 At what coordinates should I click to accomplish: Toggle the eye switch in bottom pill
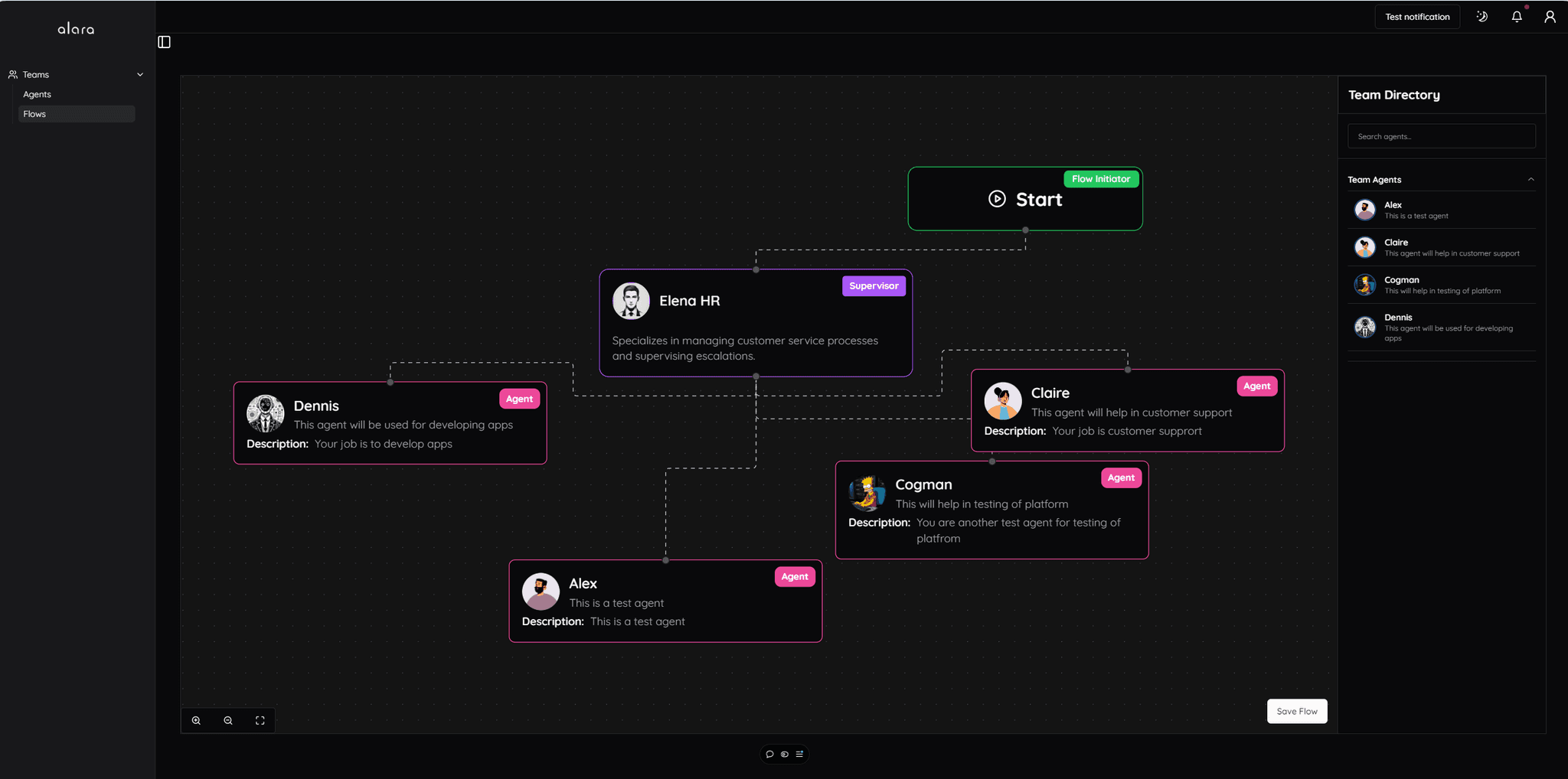pyautogui.click(x=784, y=755)
